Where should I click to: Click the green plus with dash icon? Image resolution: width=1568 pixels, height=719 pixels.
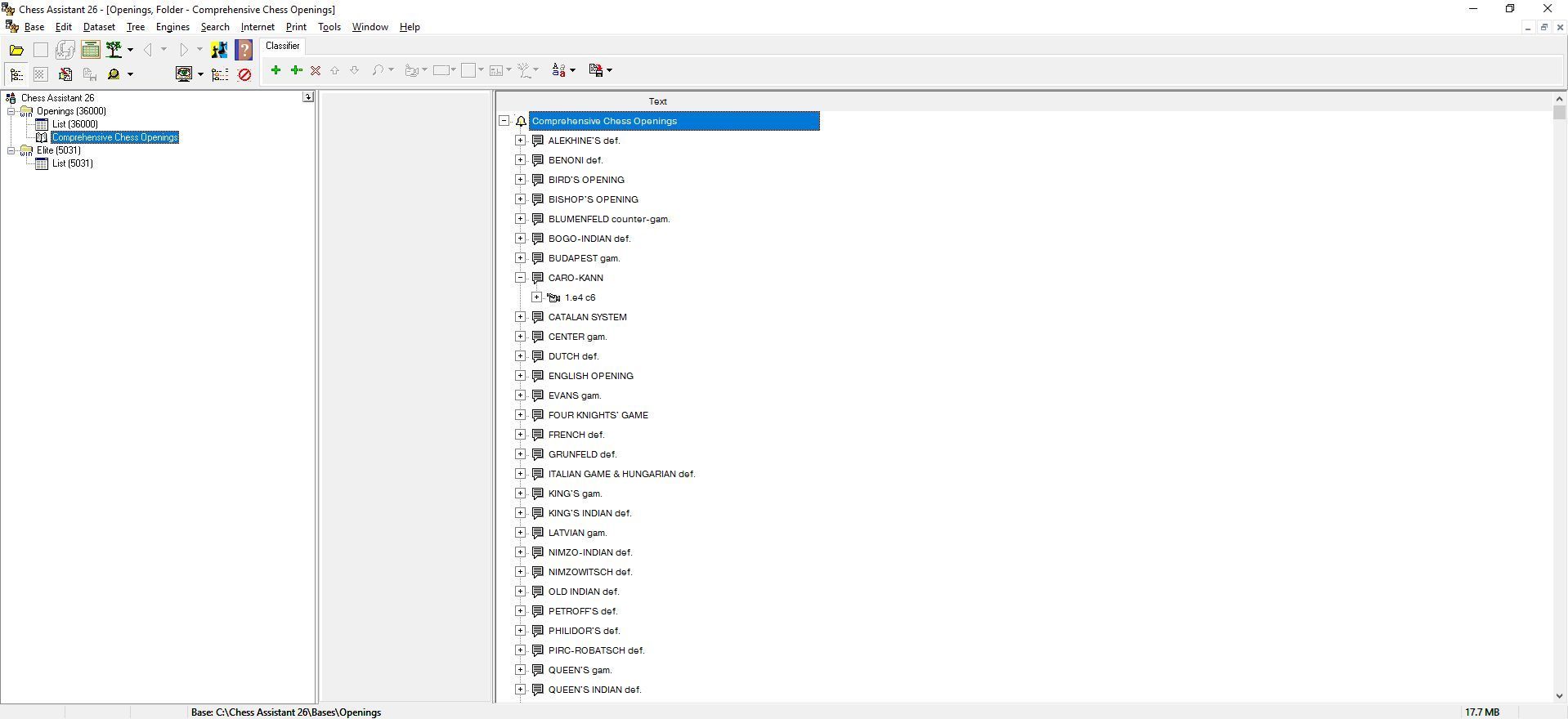(x=296, y=70)
